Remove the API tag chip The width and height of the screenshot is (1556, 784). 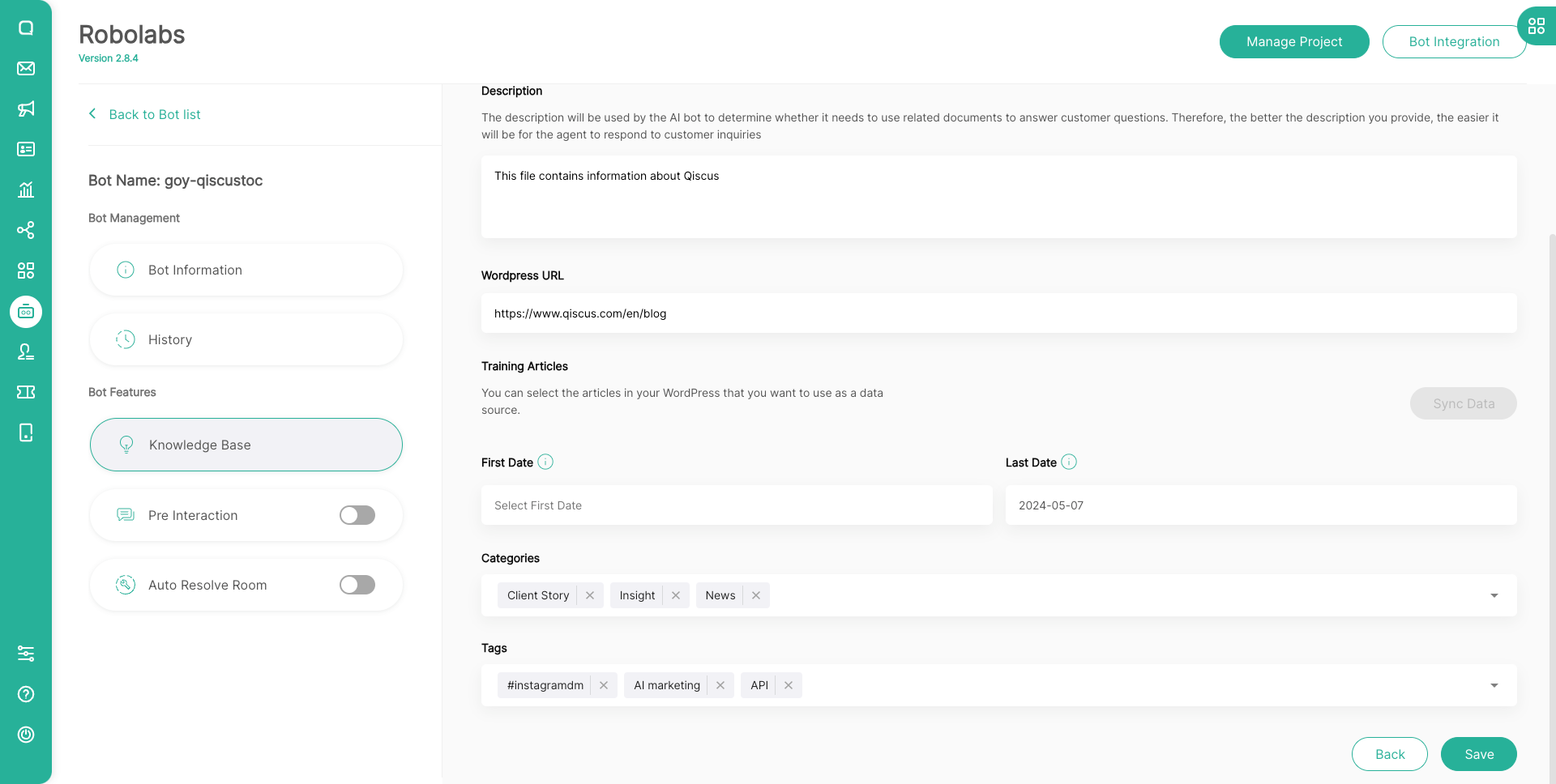[789, 685]
